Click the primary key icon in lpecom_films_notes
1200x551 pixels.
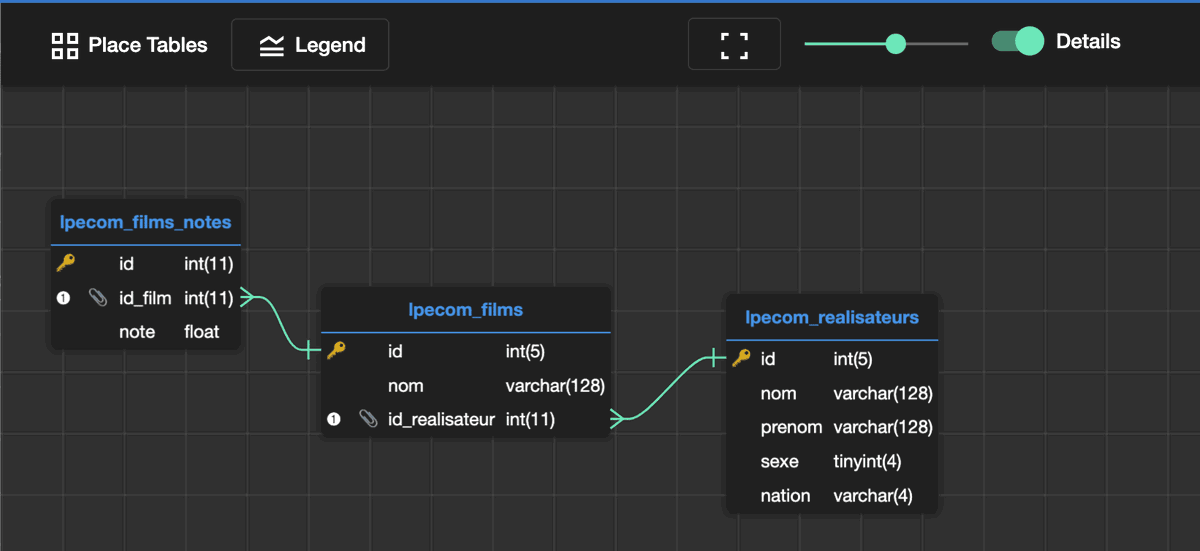tap(65, 263)
